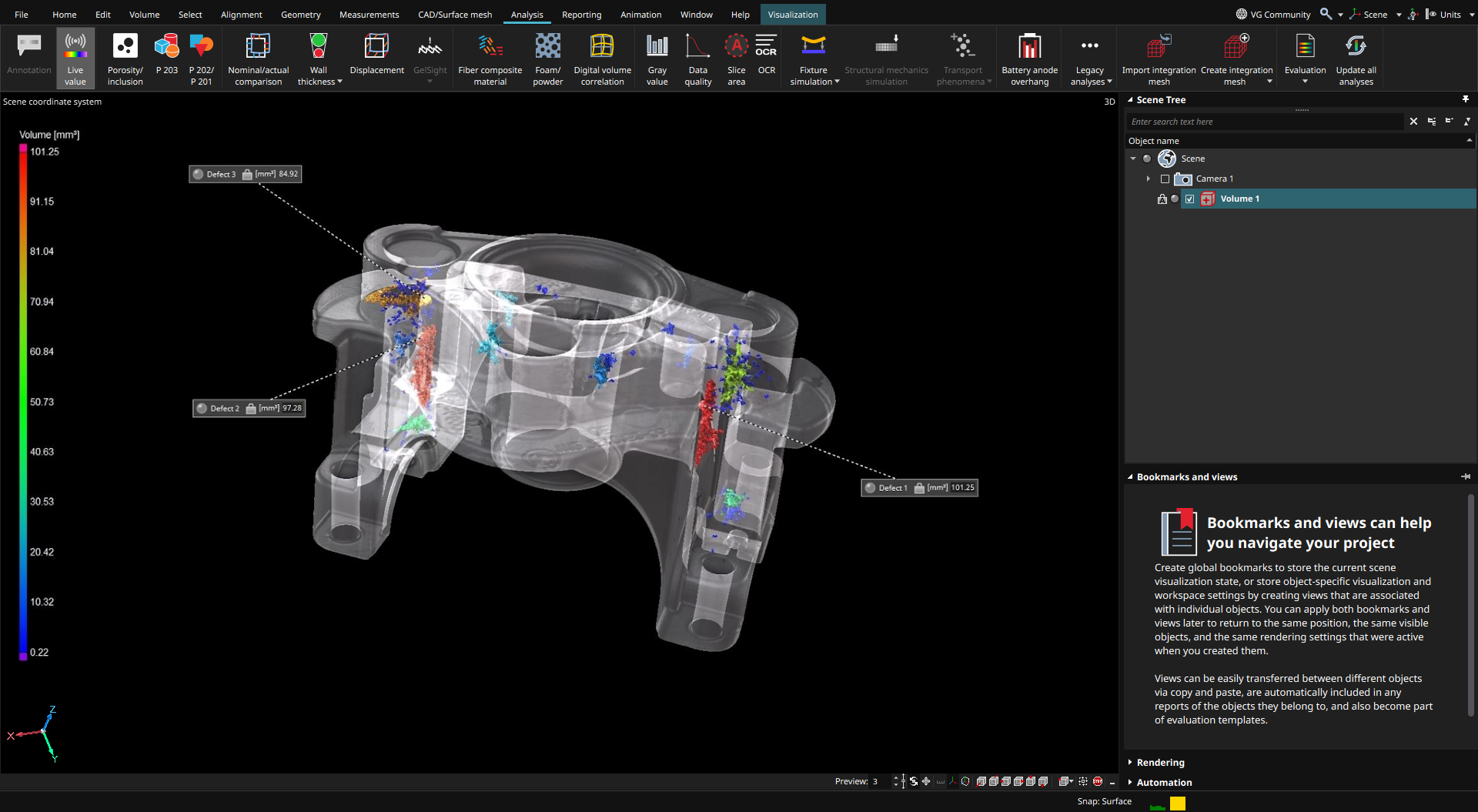Click the Scene Tree search field
This screenshot has height=812, width=1478.
click(x=1265, y=122)
